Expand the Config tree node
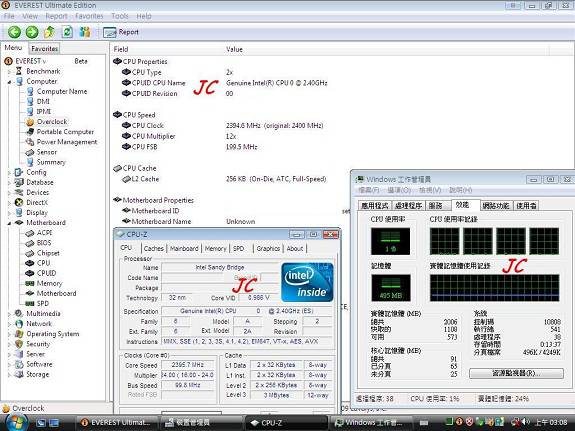Viewport: 575px width, 431px height. 9,172
